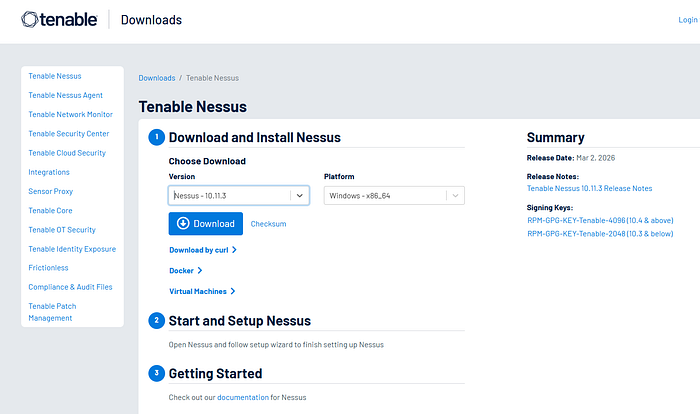
Task: Click the blue Download button
Action: (x=206, y=223)
